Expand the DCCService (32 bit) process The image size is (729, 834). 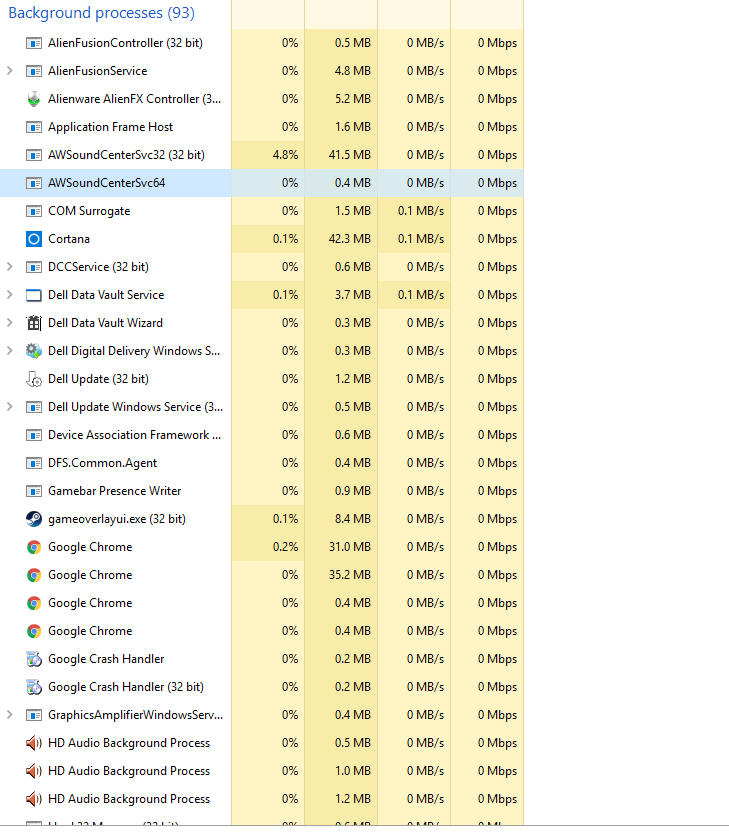coord(10,266)
